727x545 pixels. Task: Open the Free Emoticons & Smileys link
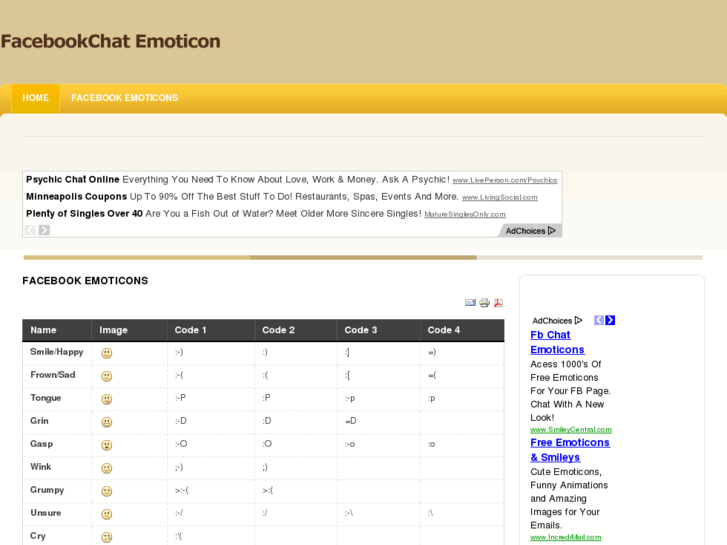(570, 450)
